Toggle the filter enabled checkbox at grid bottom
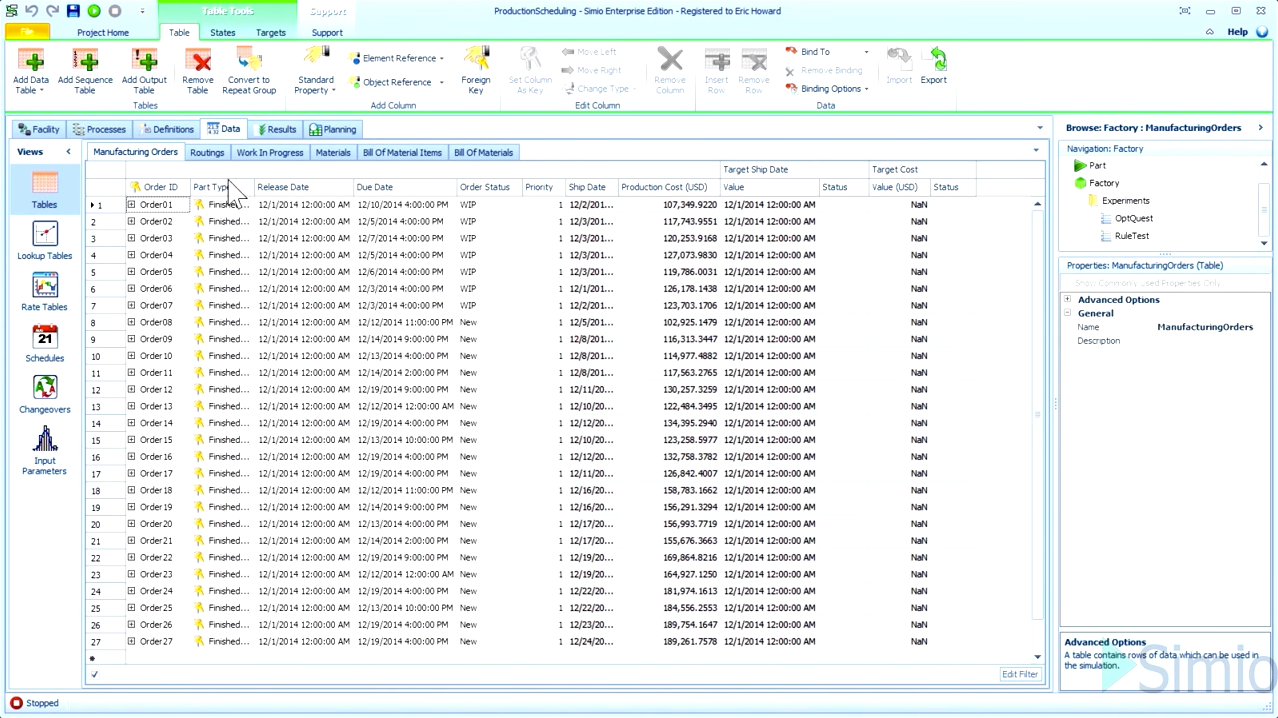Screen dimensions: 1278x718 94,674
